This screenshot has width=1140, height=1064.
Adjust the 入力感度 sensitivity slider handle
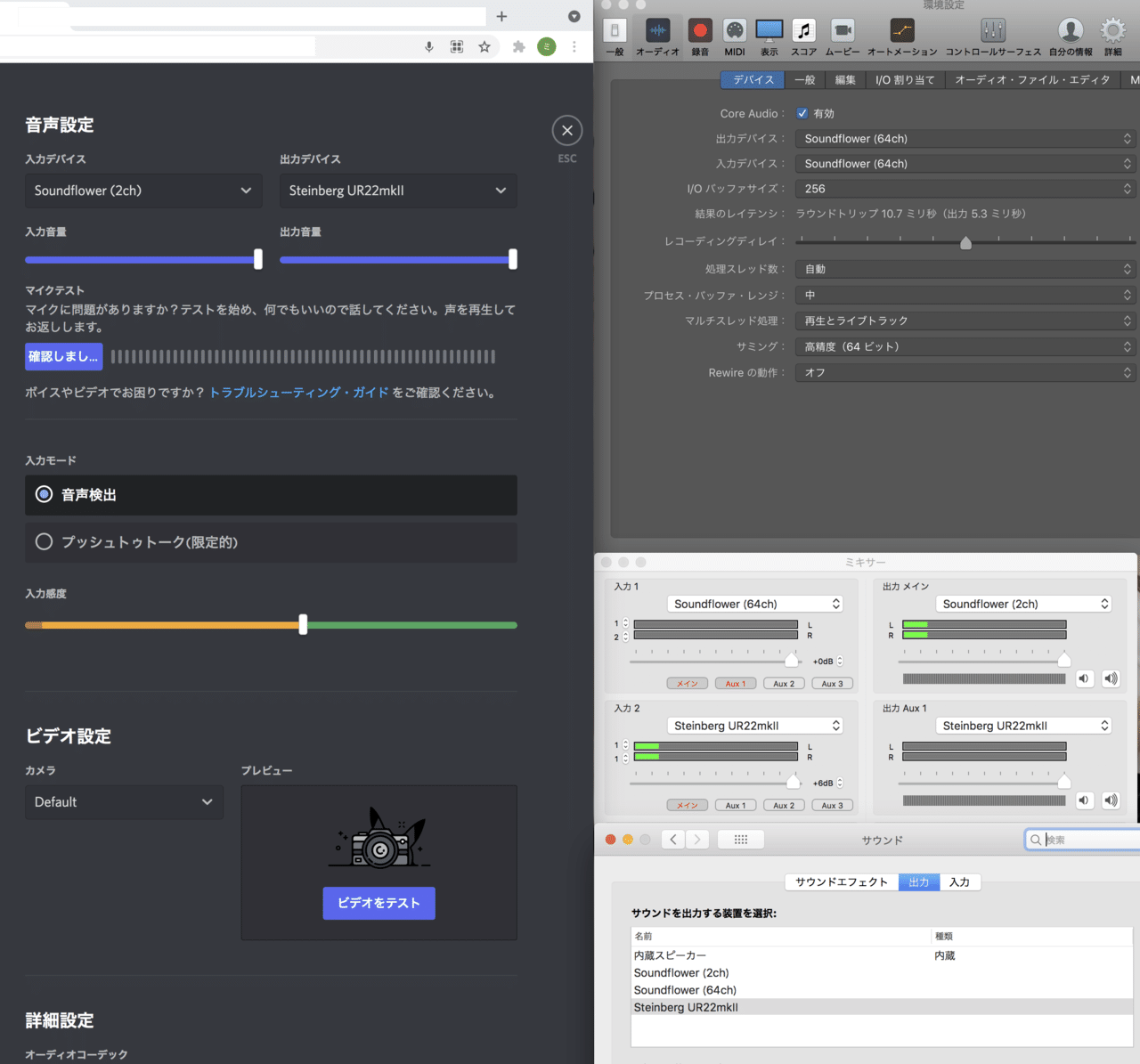(303, 625)
